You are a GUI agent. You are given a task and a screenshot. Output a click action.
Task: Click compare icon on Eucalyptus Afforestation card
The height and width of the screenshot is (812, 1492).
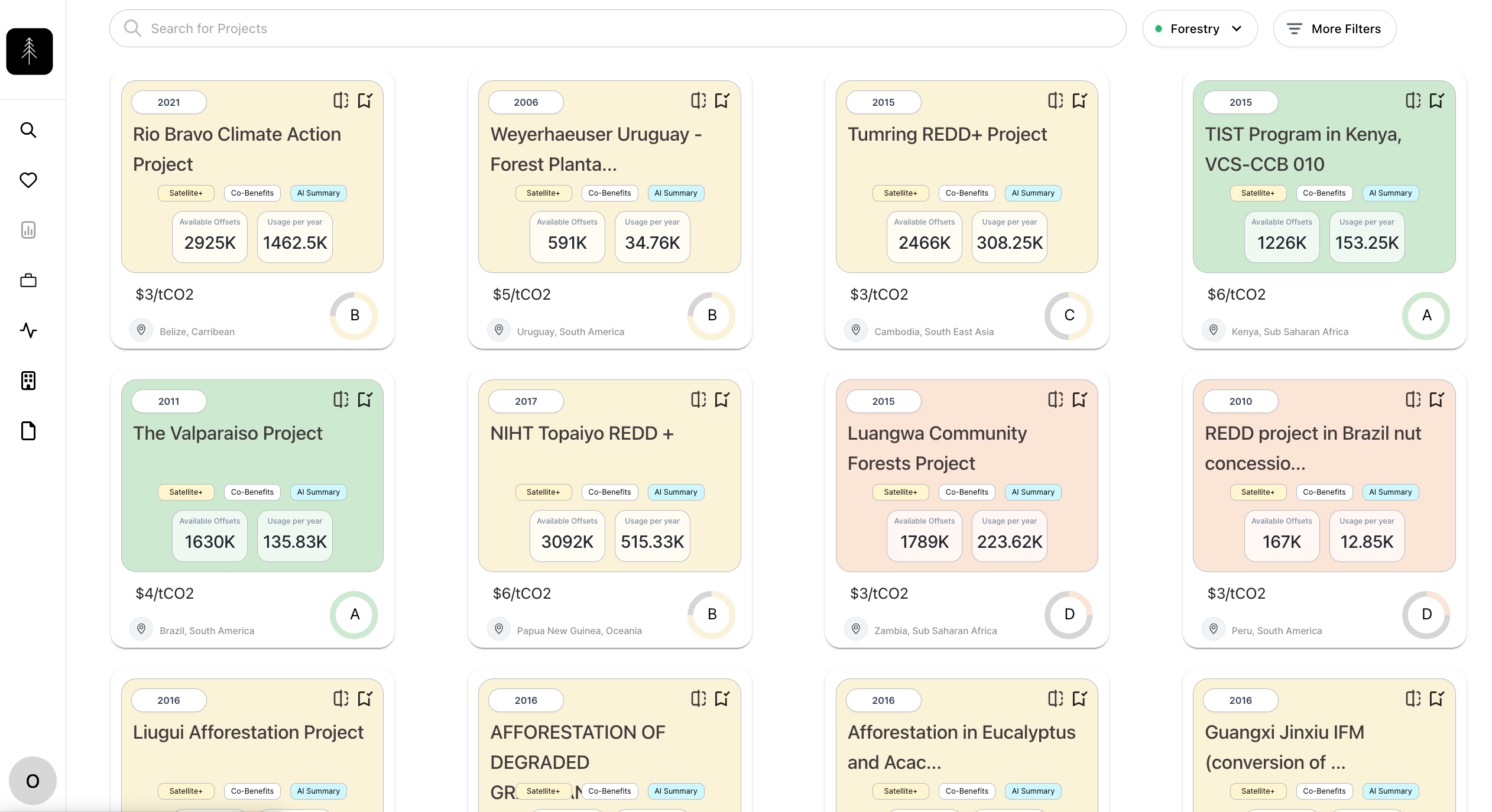1055,699
